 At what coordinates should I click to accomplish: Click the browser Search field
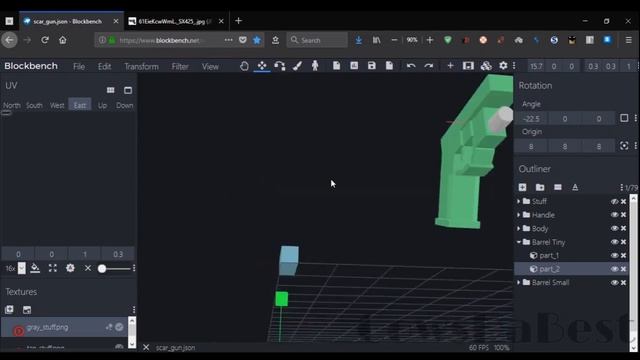317,40
